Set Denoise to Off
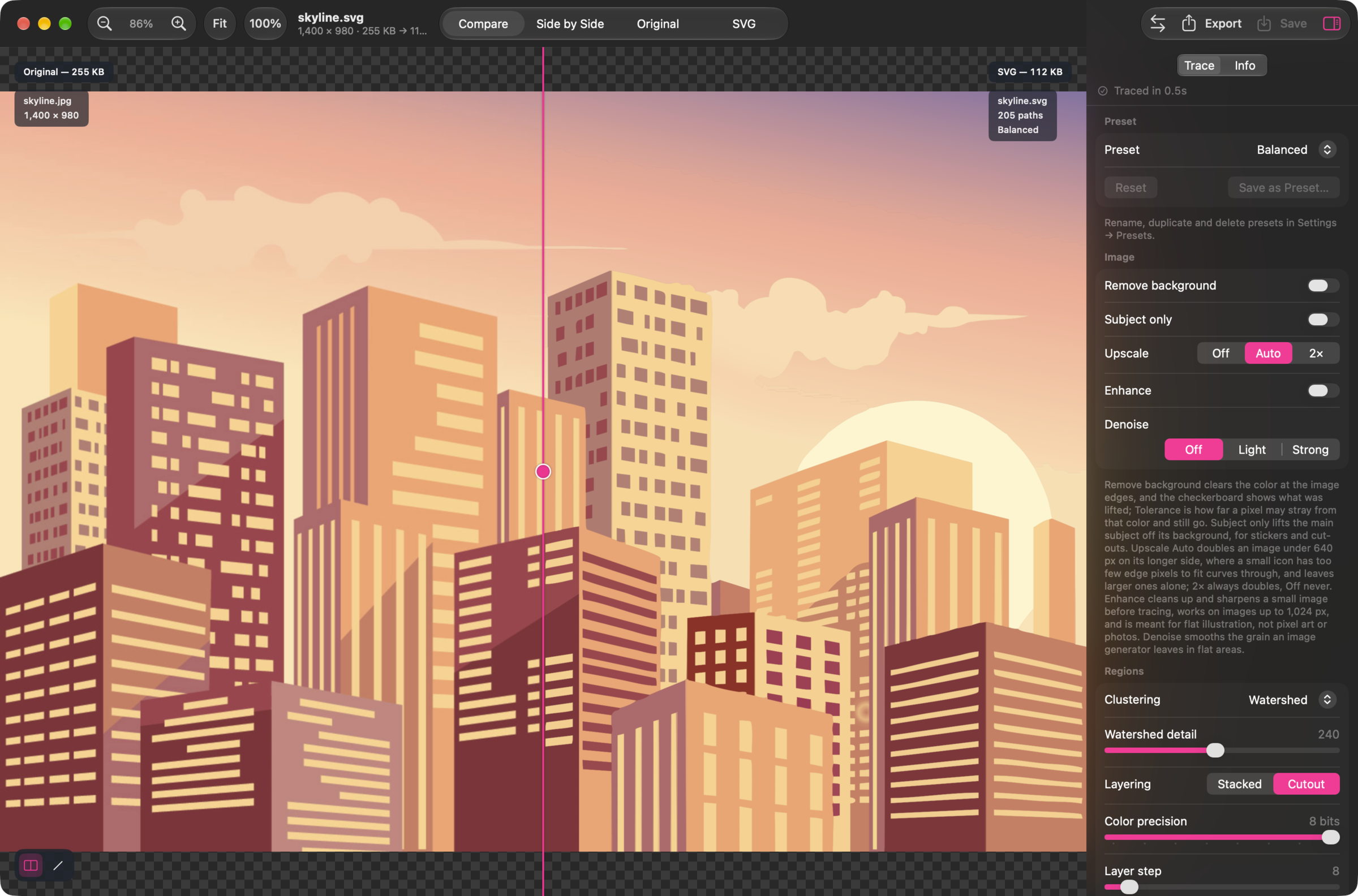1358x896 pixels. pyautogui.click(x=1193, y=450)
